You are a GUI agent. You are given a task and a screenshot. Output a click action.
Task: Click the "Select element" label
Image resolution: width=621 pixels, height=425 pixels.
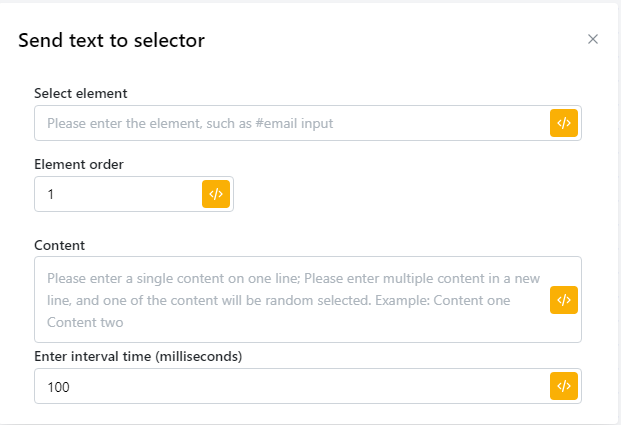coord(80,93)
